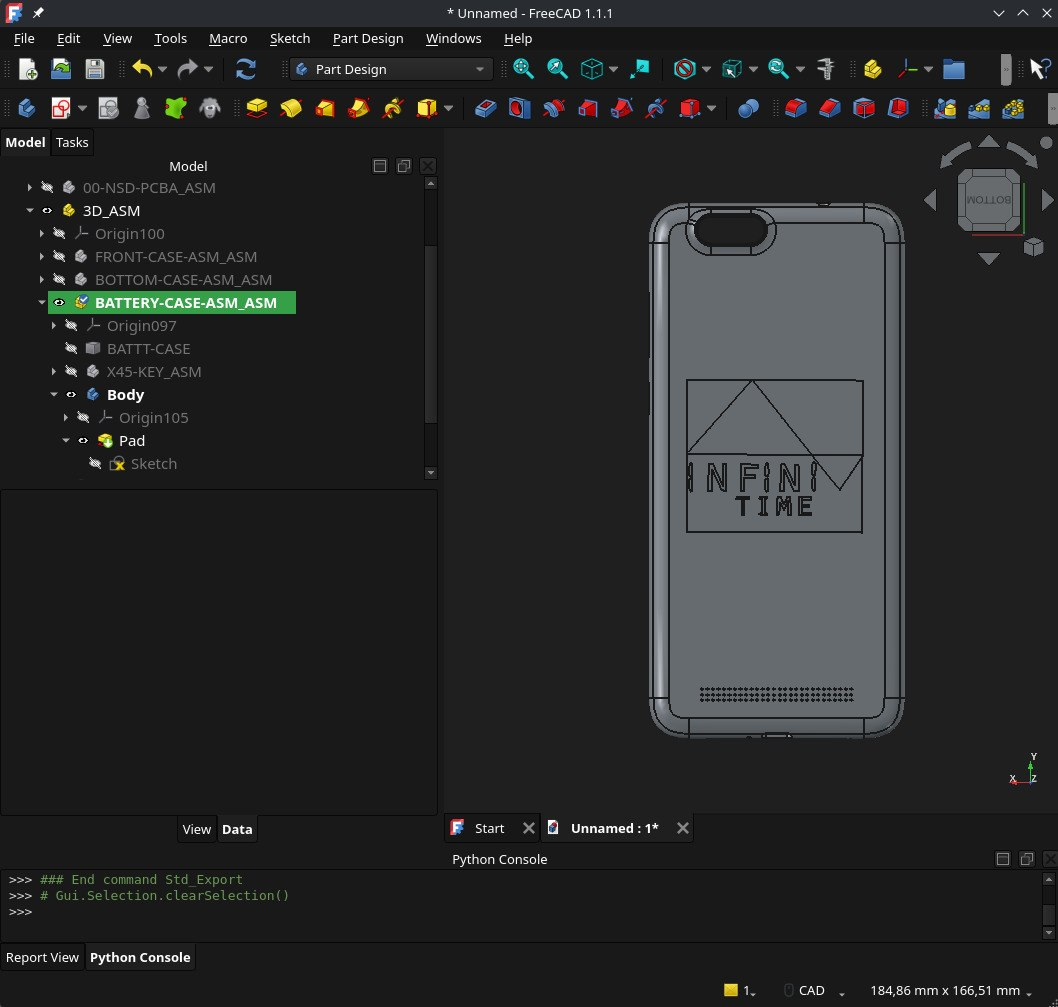This screenshot has height=1007, width=1058.
Task: Select the BATTT-CASE tree item label
Action: 148,348
